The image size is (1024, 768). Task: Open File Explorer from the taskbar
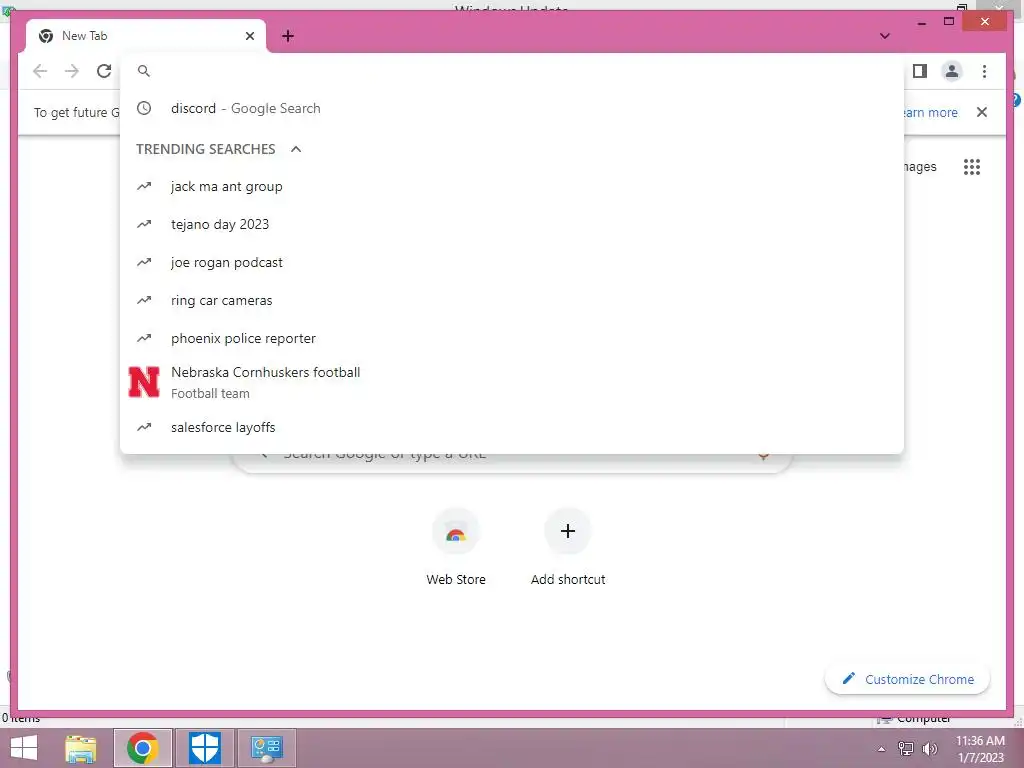click(x=81, y=748)
